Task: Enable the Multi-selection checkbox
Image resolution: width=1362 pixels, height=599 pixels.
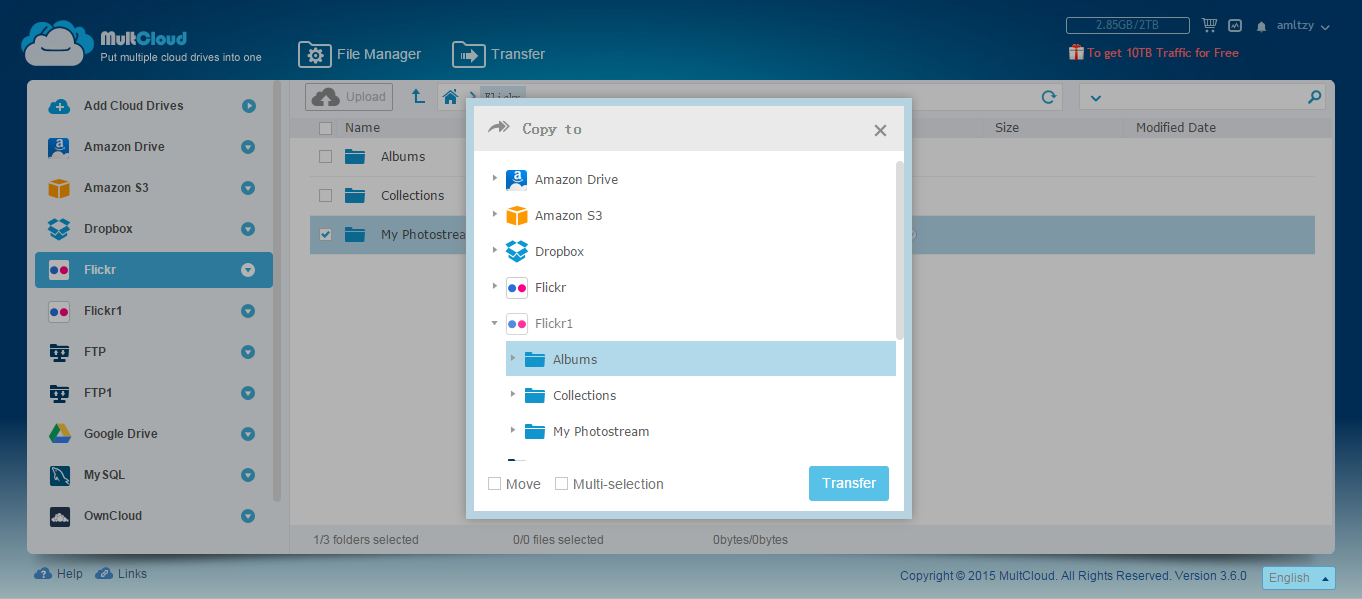Action: 562,484
